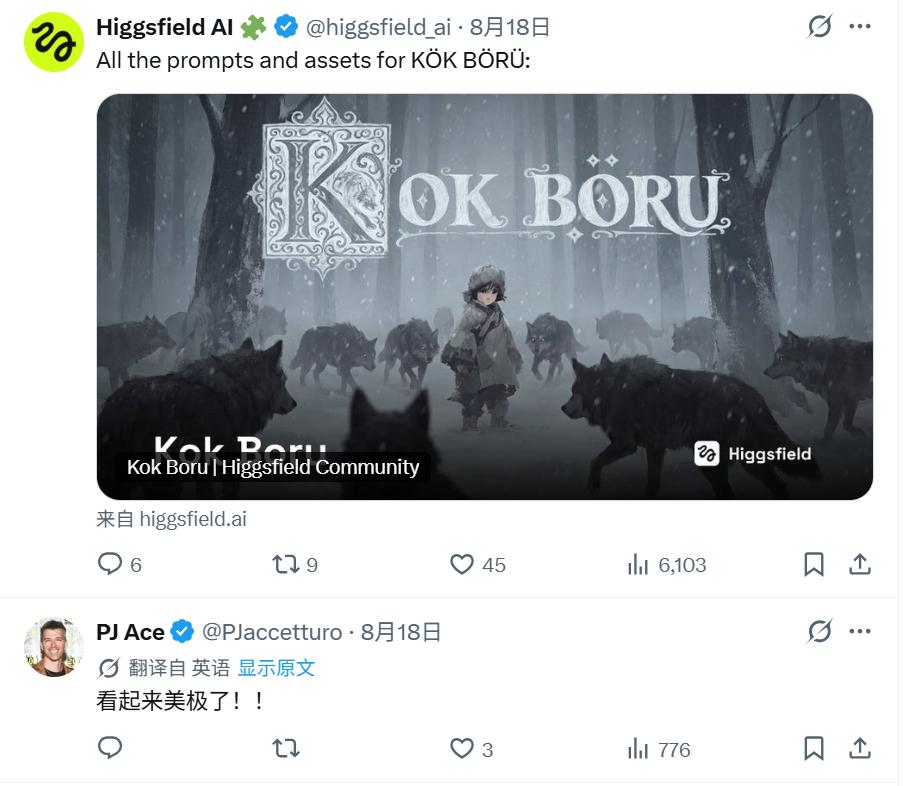
Task: Open Higgsfield AI profile avatar
Action: tap(53, 42)
